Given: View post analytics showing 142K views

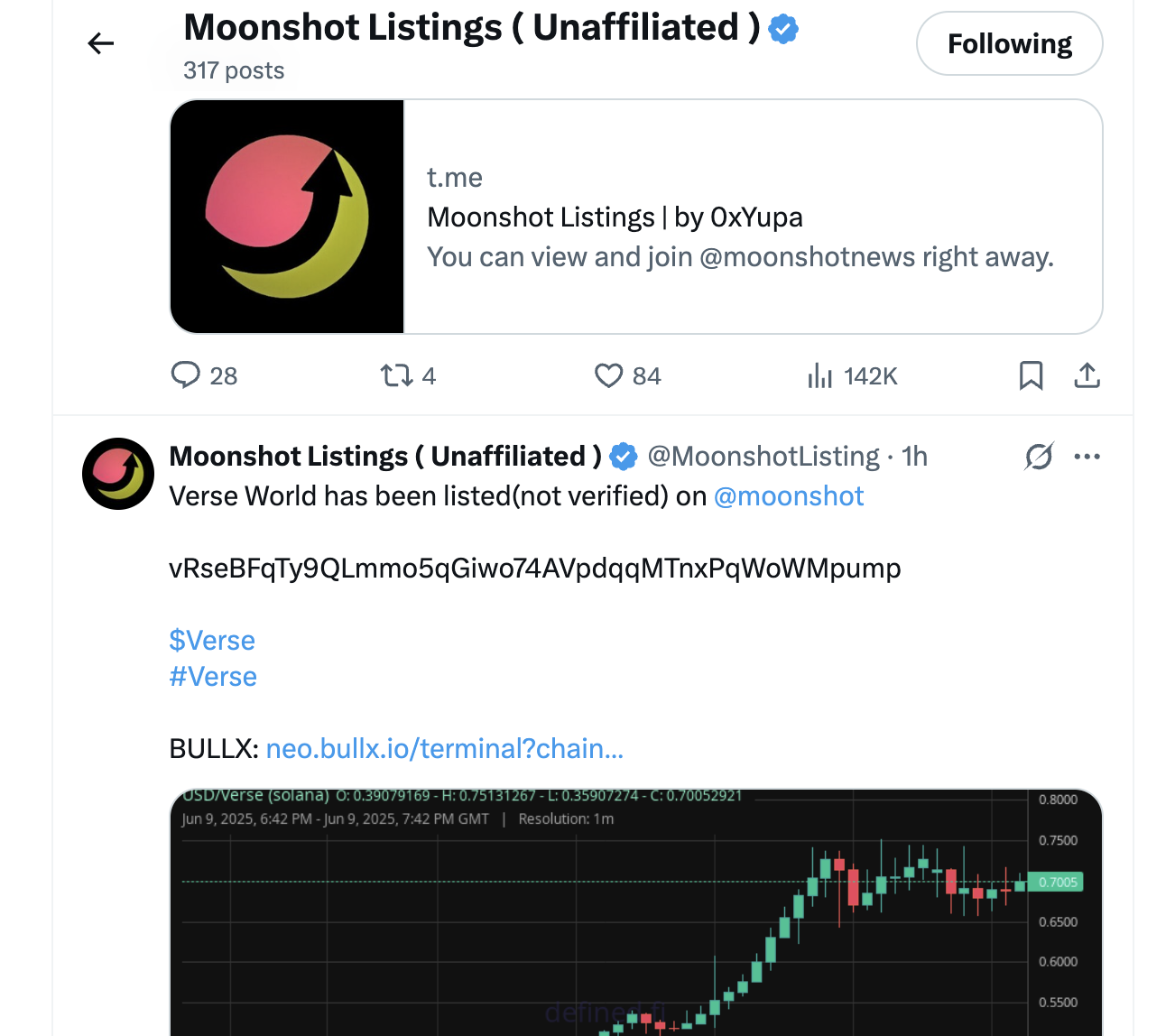Looking at the screenshot, I should [820, 375].
